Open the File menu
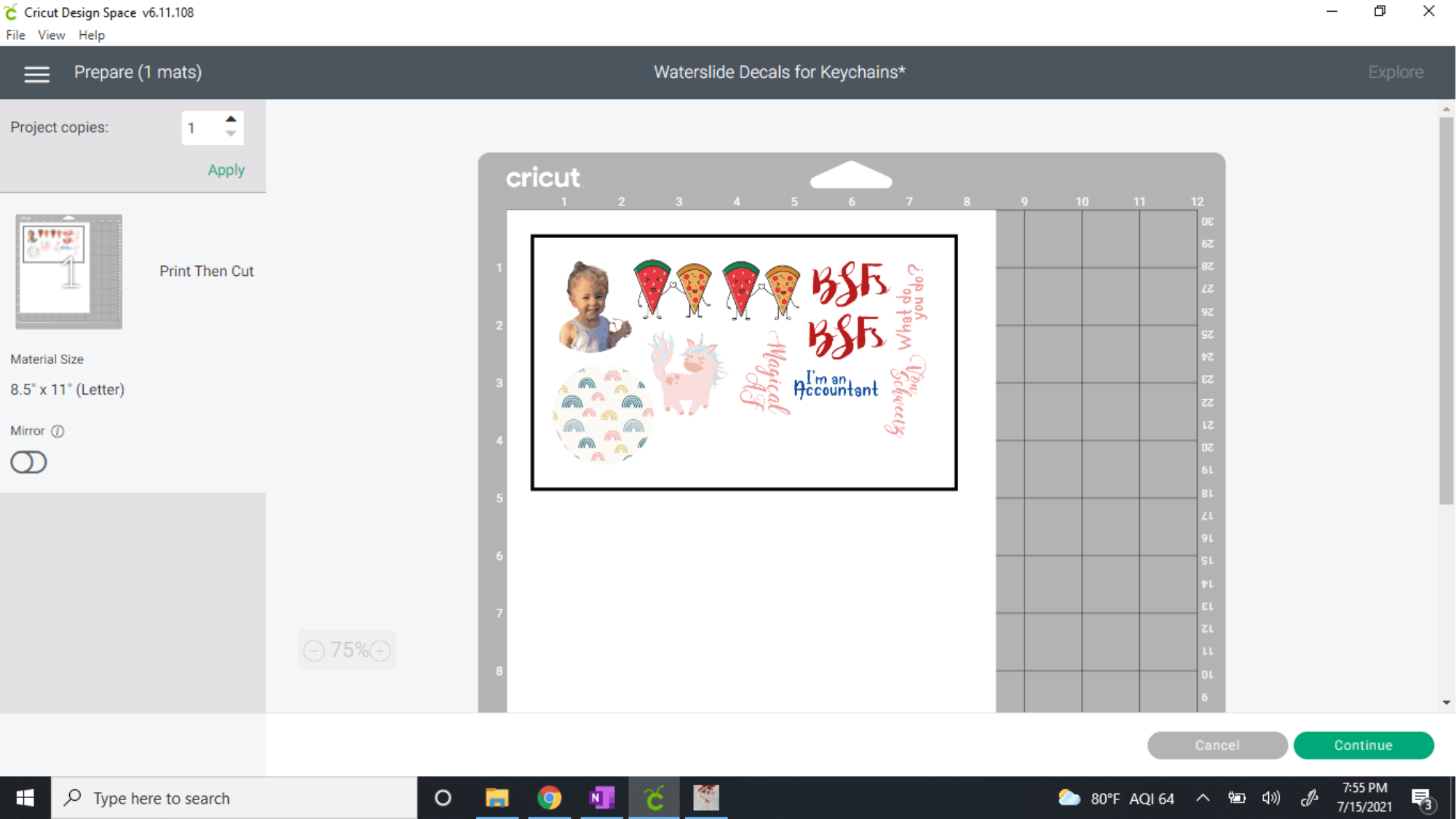Image resolution: width=1456 pixels, height=819 pixels. pyautogui.click(x=15, y=35)
